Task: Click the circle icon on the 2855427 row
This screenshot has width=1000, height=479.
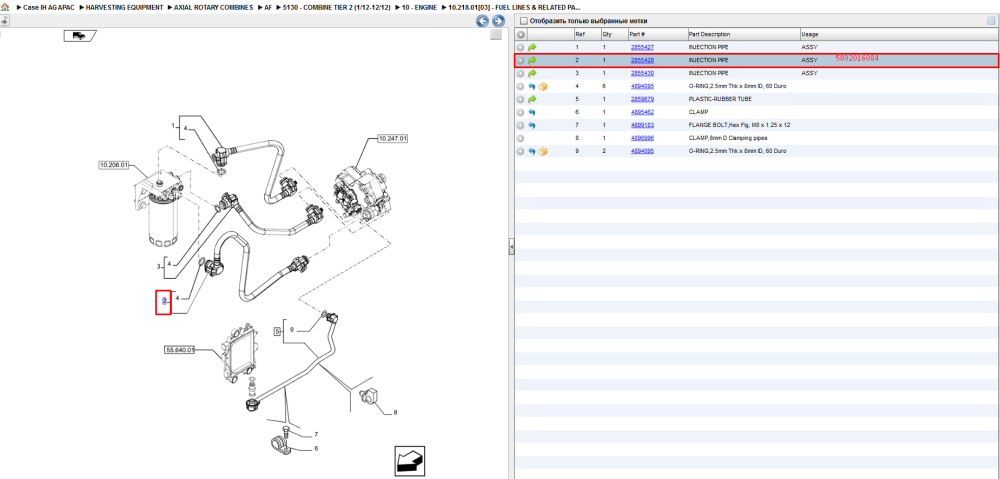Action: coord(520,48)
